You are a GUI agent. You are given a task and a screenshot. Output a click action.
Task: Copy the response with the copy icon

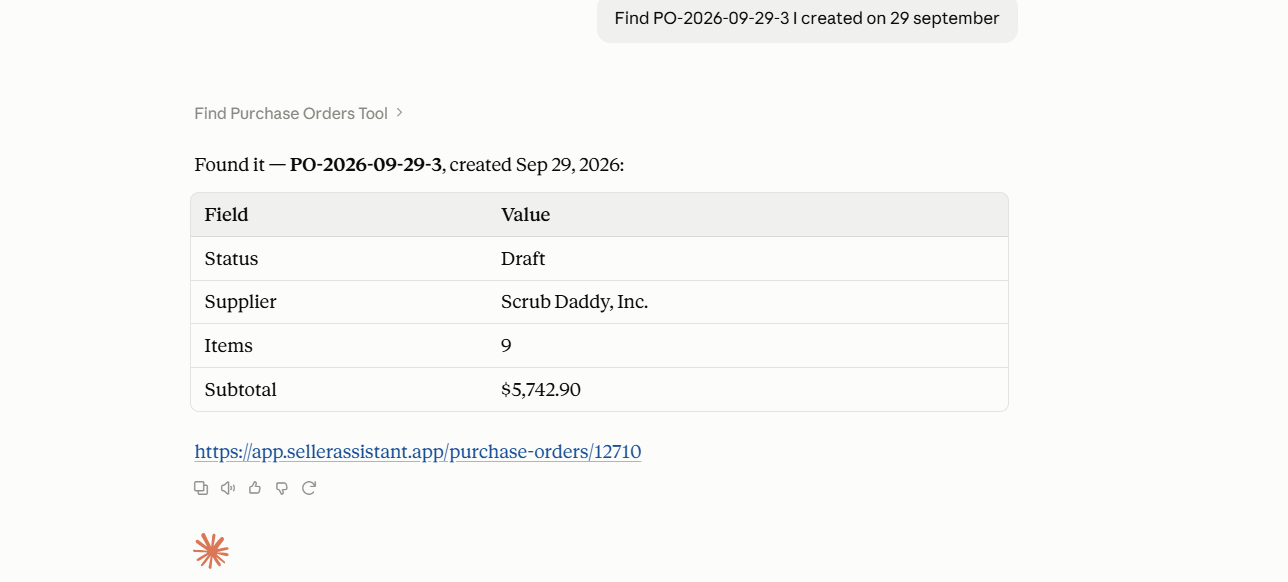(x=201, y=488)
